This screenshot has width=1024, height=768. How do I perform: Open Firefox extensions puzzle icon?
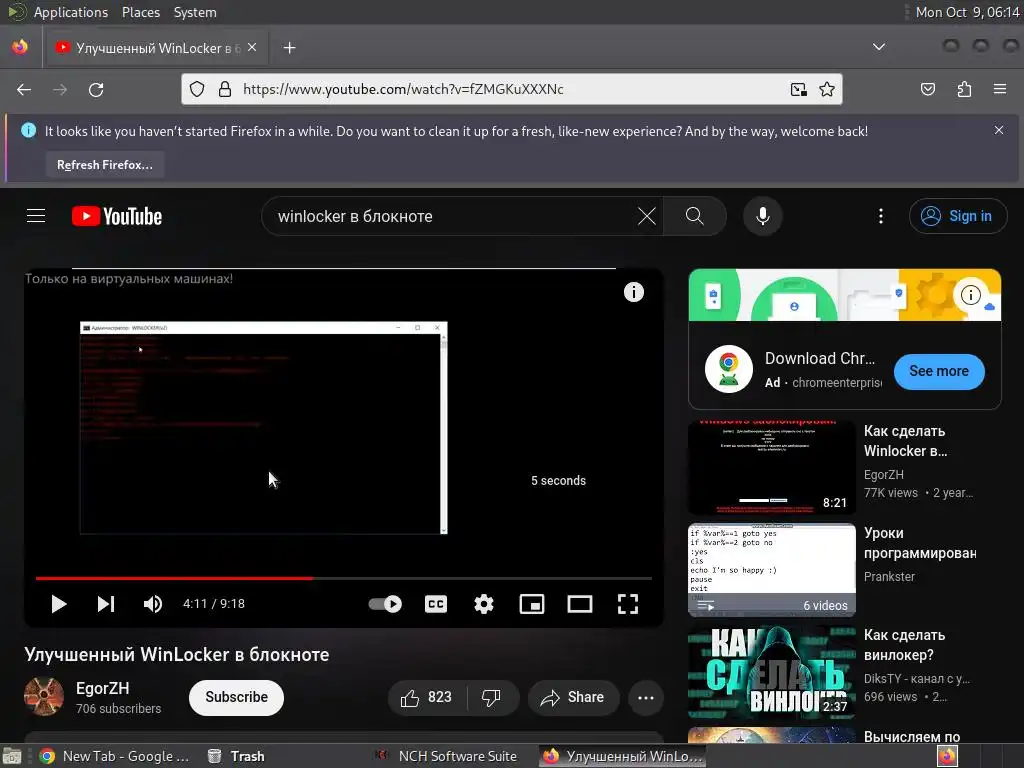point(964,89)
